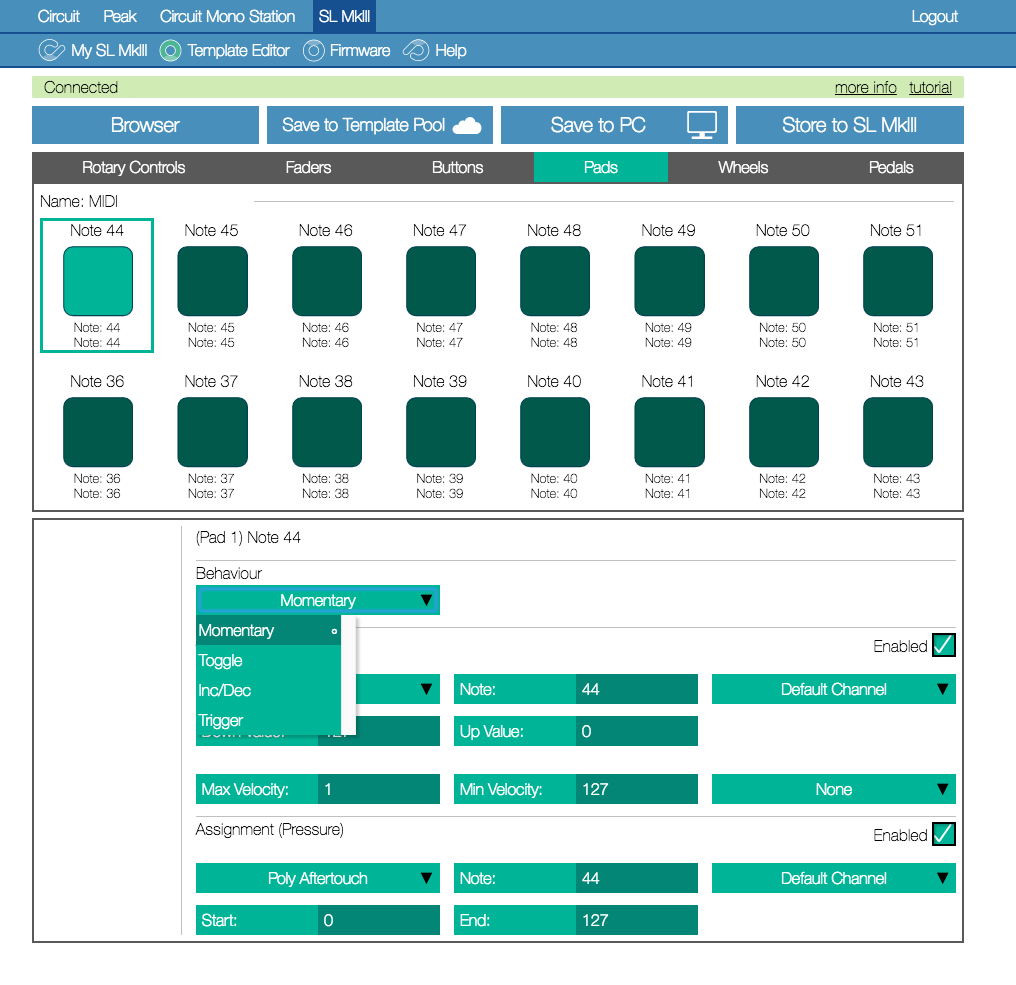The height and width of the screenshot is (985, 1016).
Task: Select the Note 48 pad
Action: pos(555,281)
